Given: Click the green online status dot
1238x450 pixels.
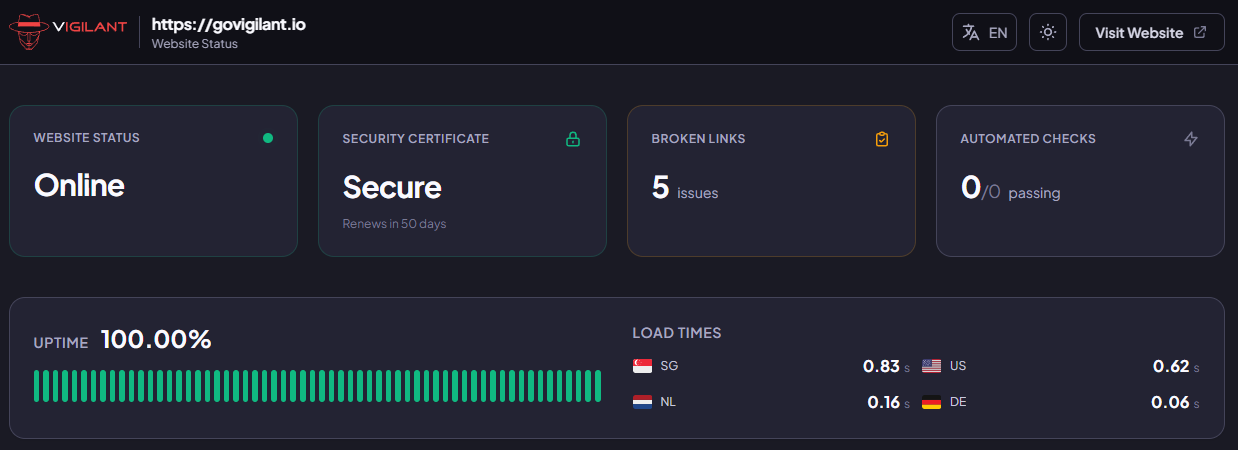Looking at the screenshot, I should tap(268, 138).
